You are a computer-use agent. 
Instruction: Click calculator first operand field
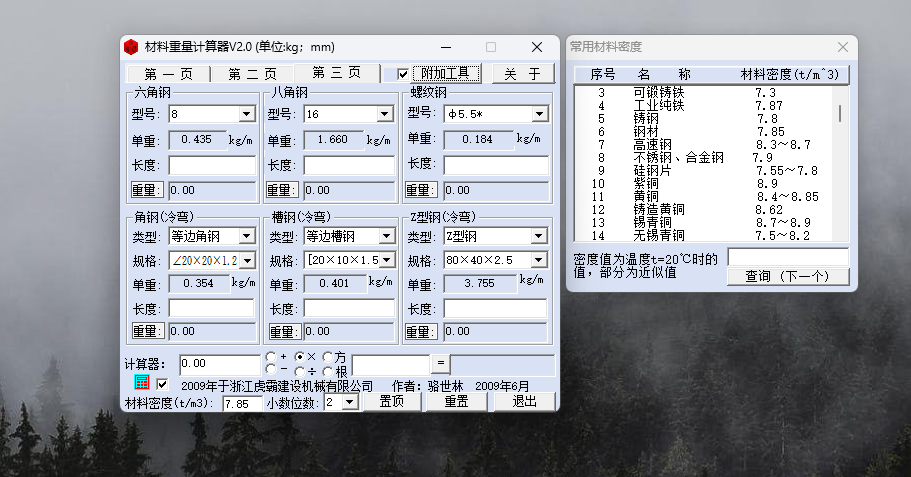[220, 364]
